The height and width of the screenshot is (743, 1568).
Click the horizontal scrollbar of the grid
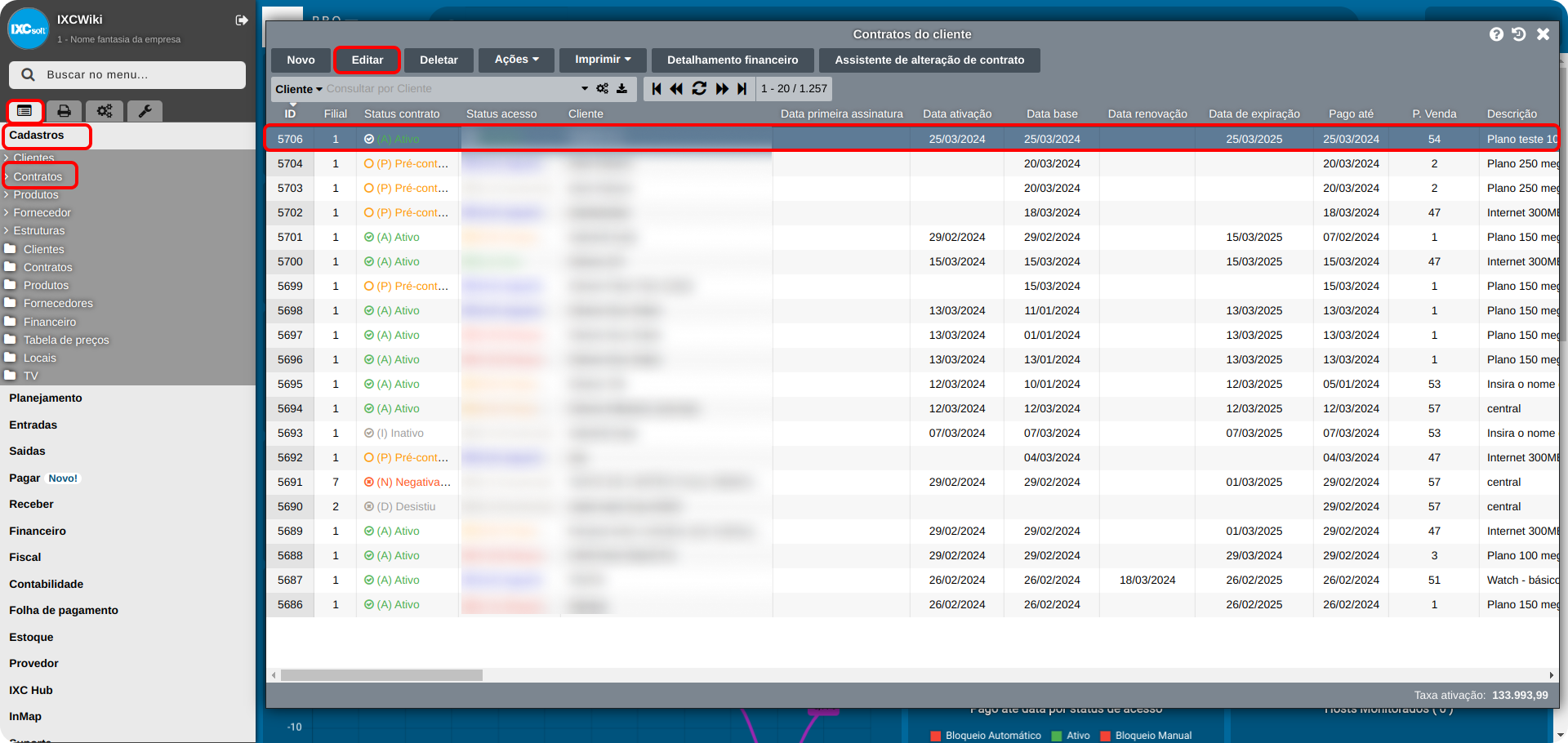tap(381, 675)
